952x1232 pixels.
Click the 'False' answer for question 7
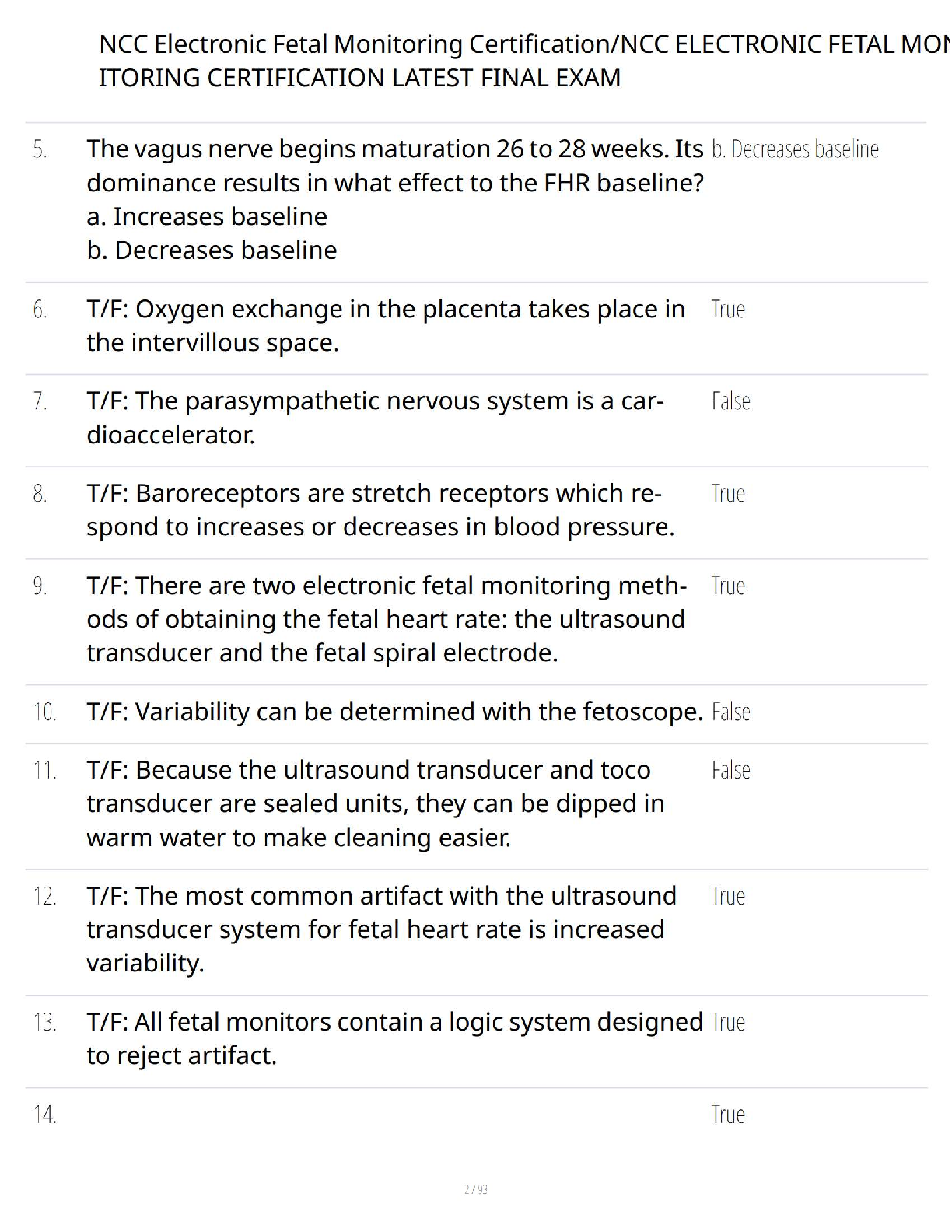[x=730, y=401]
